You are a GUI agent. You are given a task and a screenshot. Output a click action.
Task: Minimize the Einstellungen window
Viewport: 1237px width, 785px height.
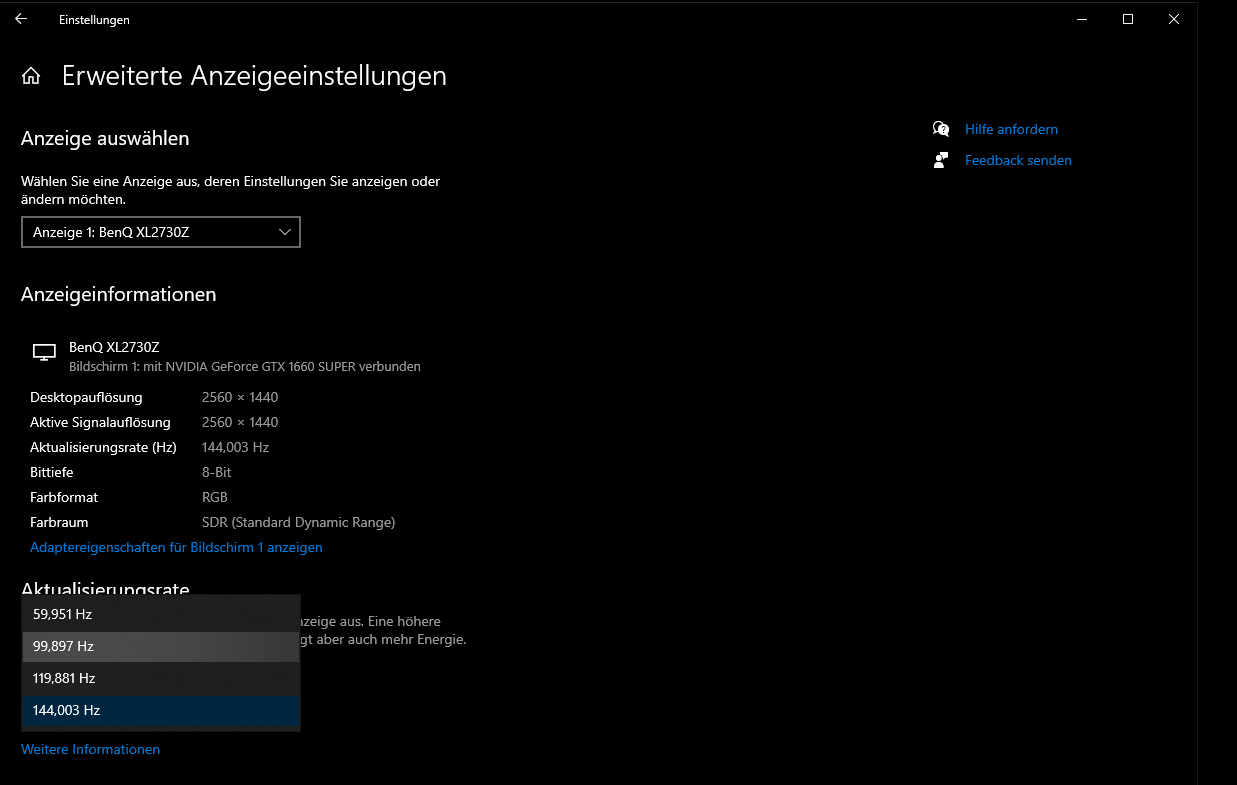(x=1082, y=19)
